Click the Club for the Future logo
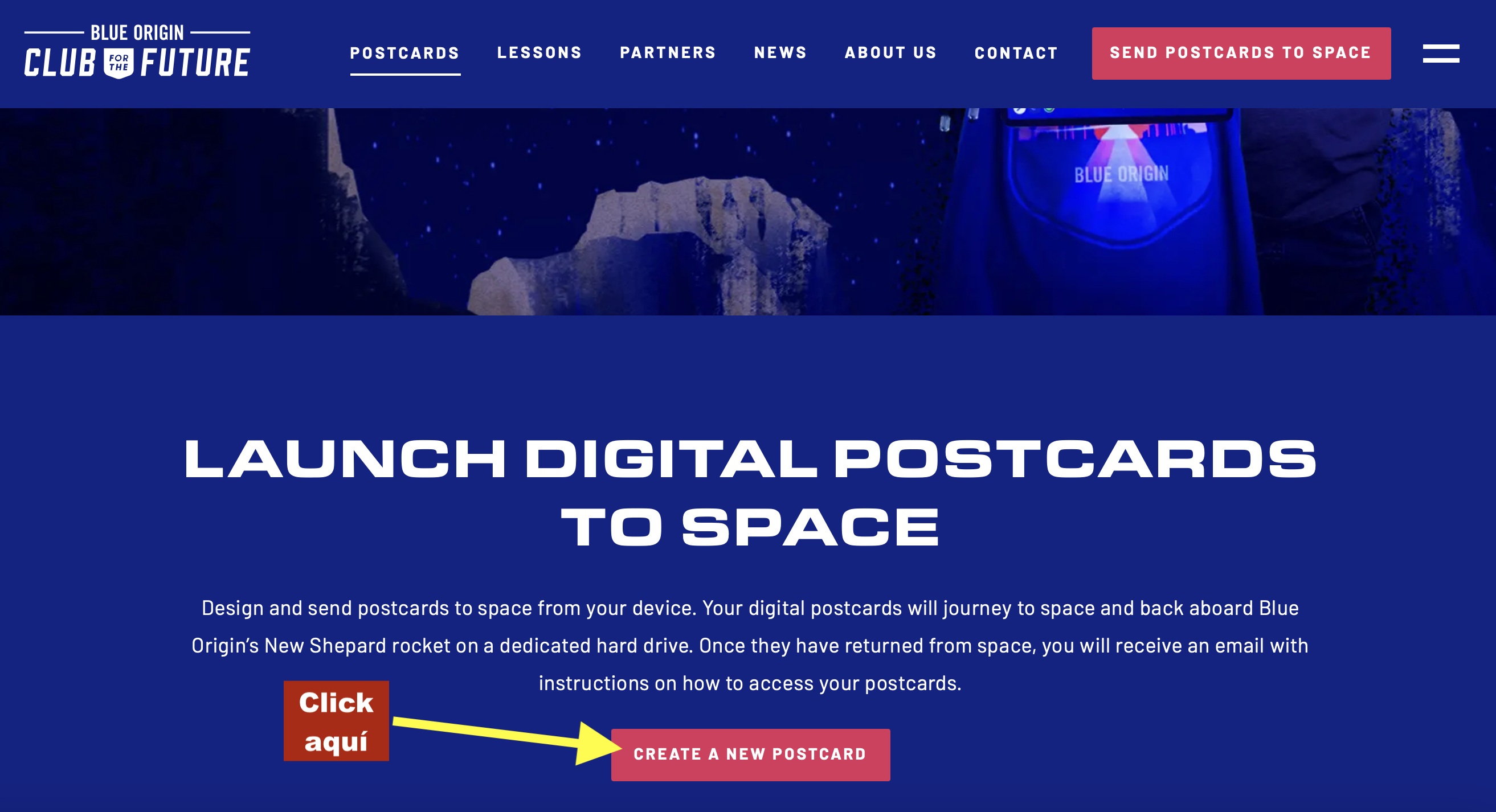This screenshot has height=812, width=1496. (137, 52)
